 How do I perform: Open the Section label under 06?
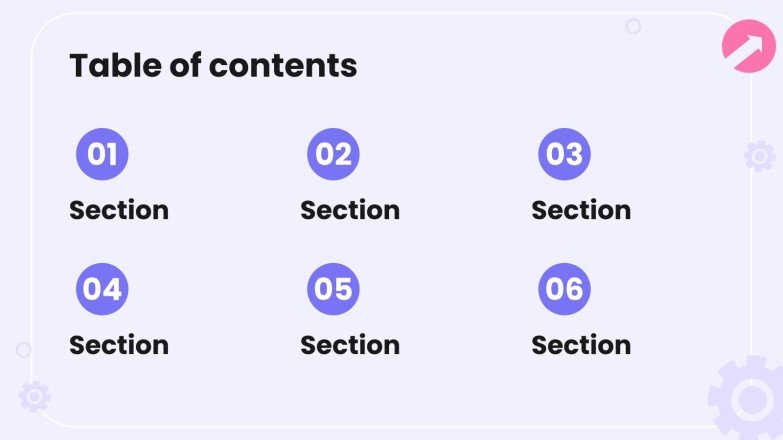point(581,345)
